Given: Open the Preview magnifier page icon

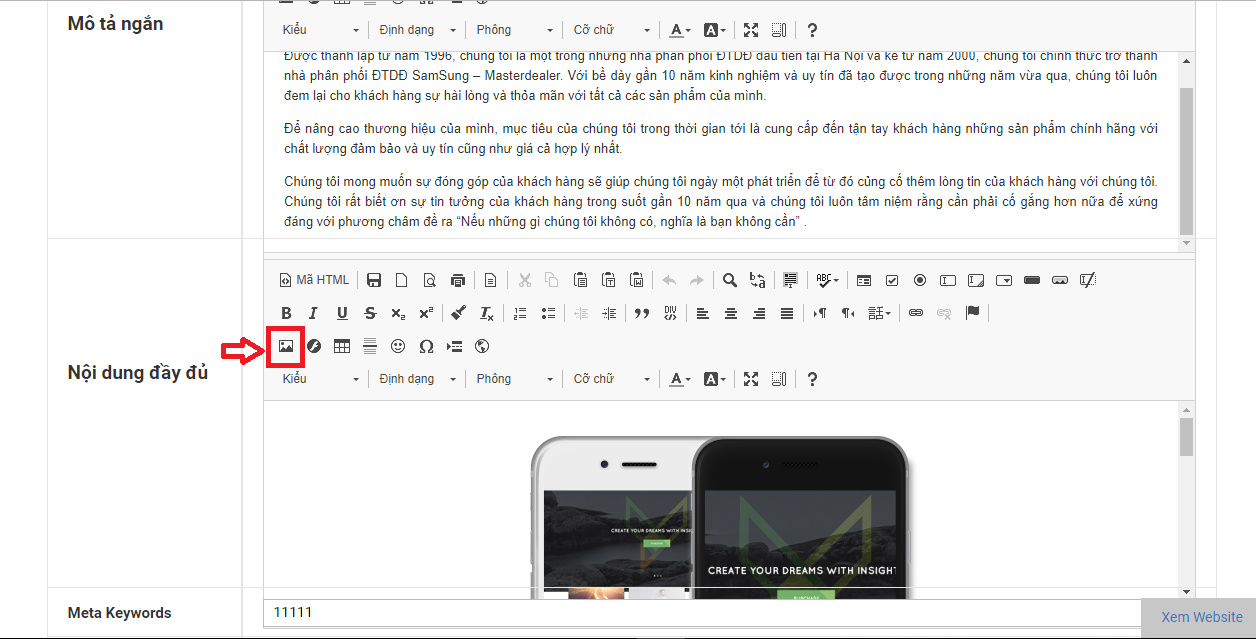Looking at the screenshot, I should 430,280.
